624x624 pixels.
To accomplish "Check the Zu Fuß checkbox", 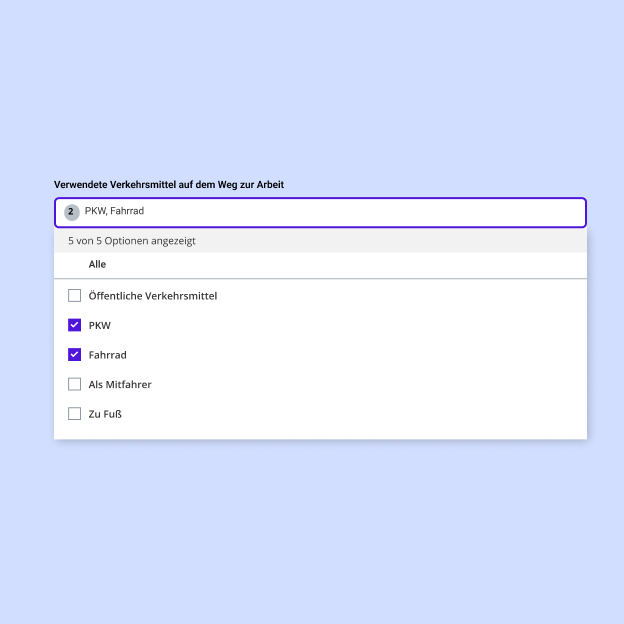I will [x=74, y=414].
